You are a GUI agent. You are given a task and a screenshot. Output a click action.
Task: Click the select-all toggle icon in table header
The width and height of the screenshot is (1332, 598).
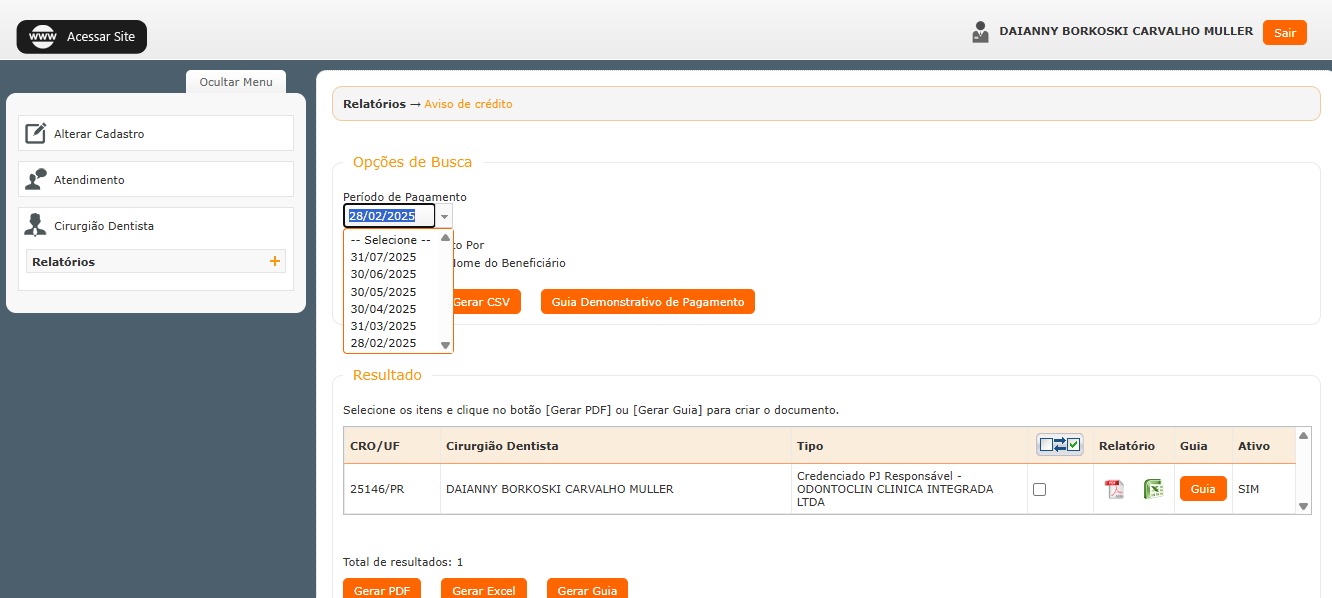(x=1059, y=445)
